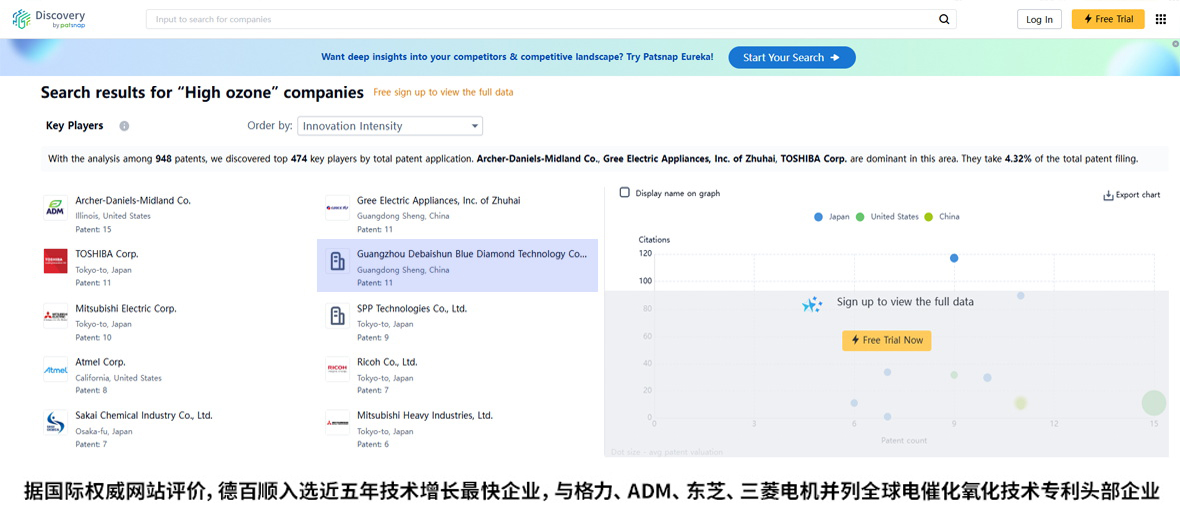
Task: Click the Key Players info icon
Action: [124, 126]
